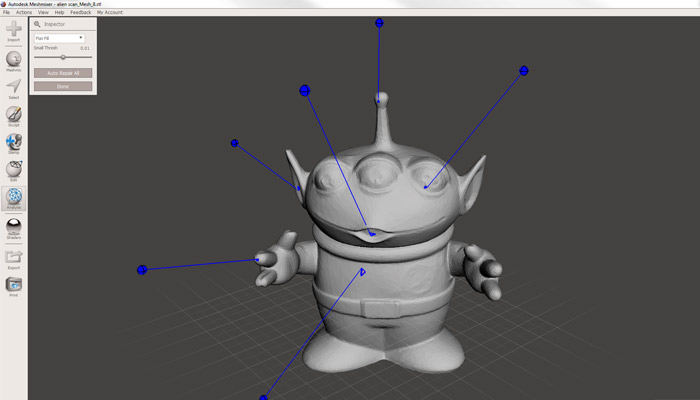Expand the Flat Fill dropdown
700x400 pixels.
click(59, 38)
